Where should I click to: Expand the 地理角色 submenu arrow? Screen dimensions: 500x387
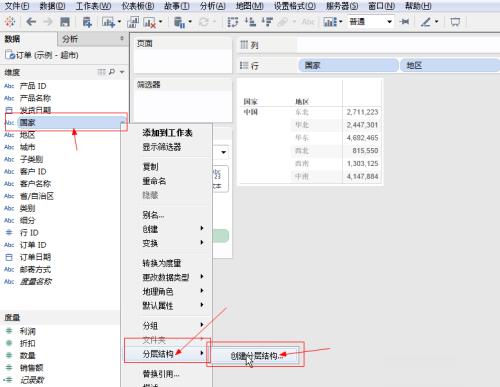click(x=202, y=291)
